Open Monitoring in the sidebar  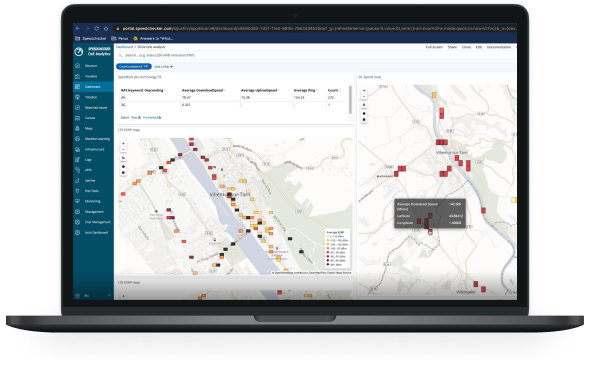click(92, 201)
